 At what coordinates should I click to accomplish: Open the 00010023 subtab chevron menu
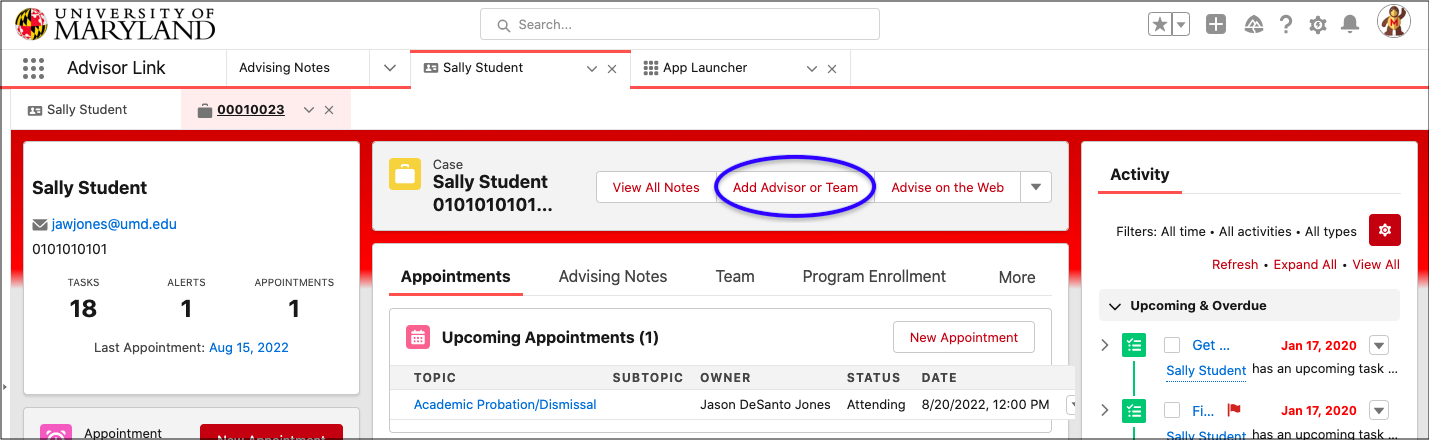tap(309, 110)
